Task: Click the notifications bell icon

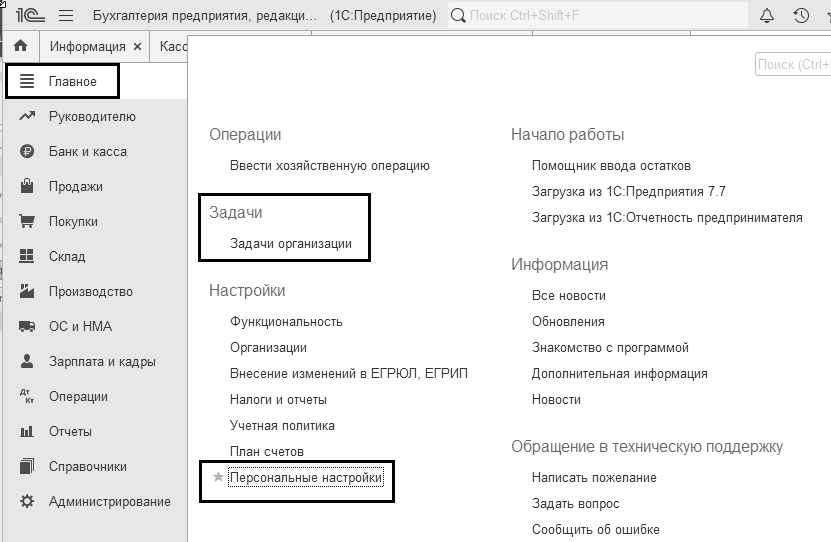Action: point(767,15)
